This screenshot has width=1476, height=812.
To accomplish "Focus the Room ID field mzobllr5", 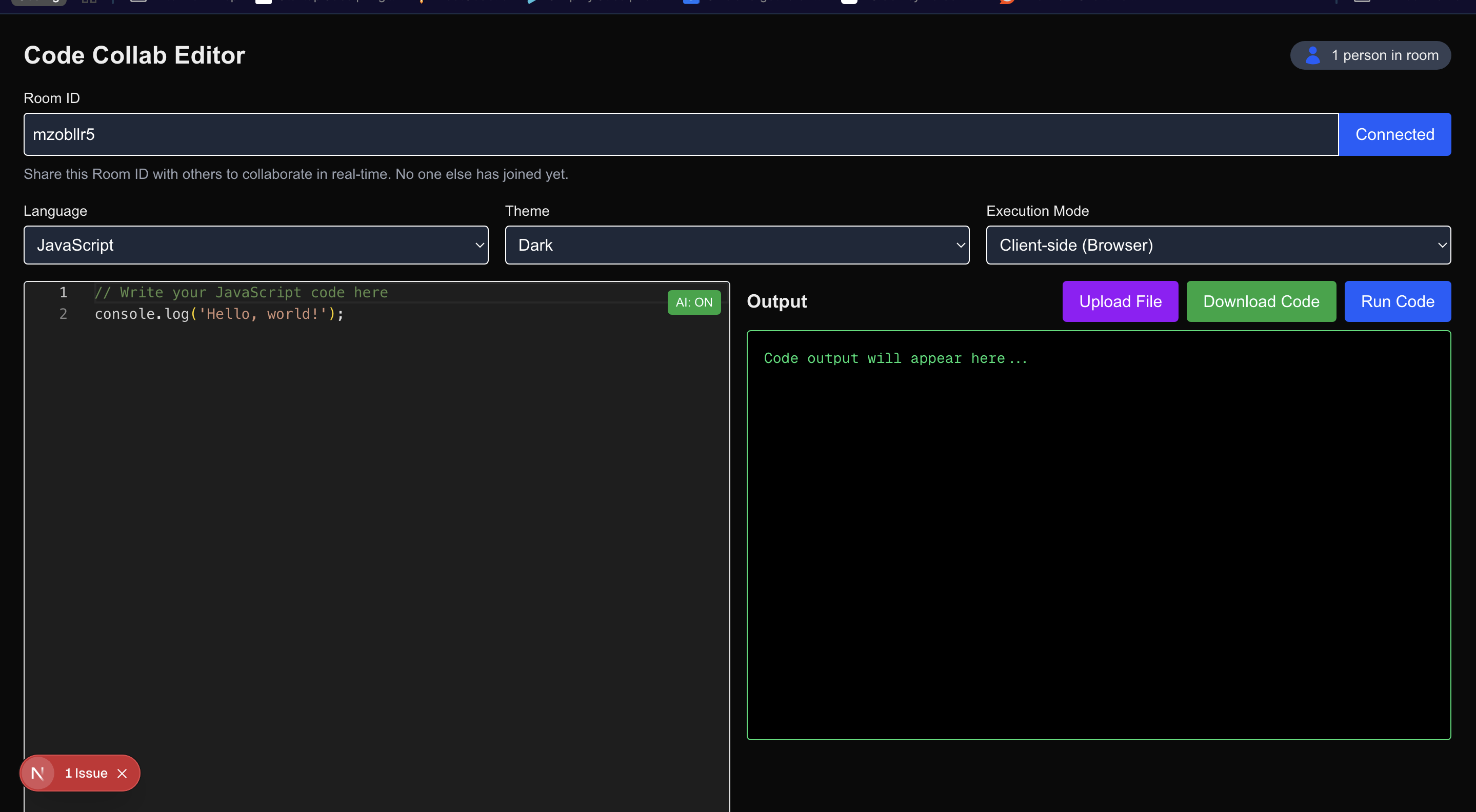I will (x=680, y=134).
